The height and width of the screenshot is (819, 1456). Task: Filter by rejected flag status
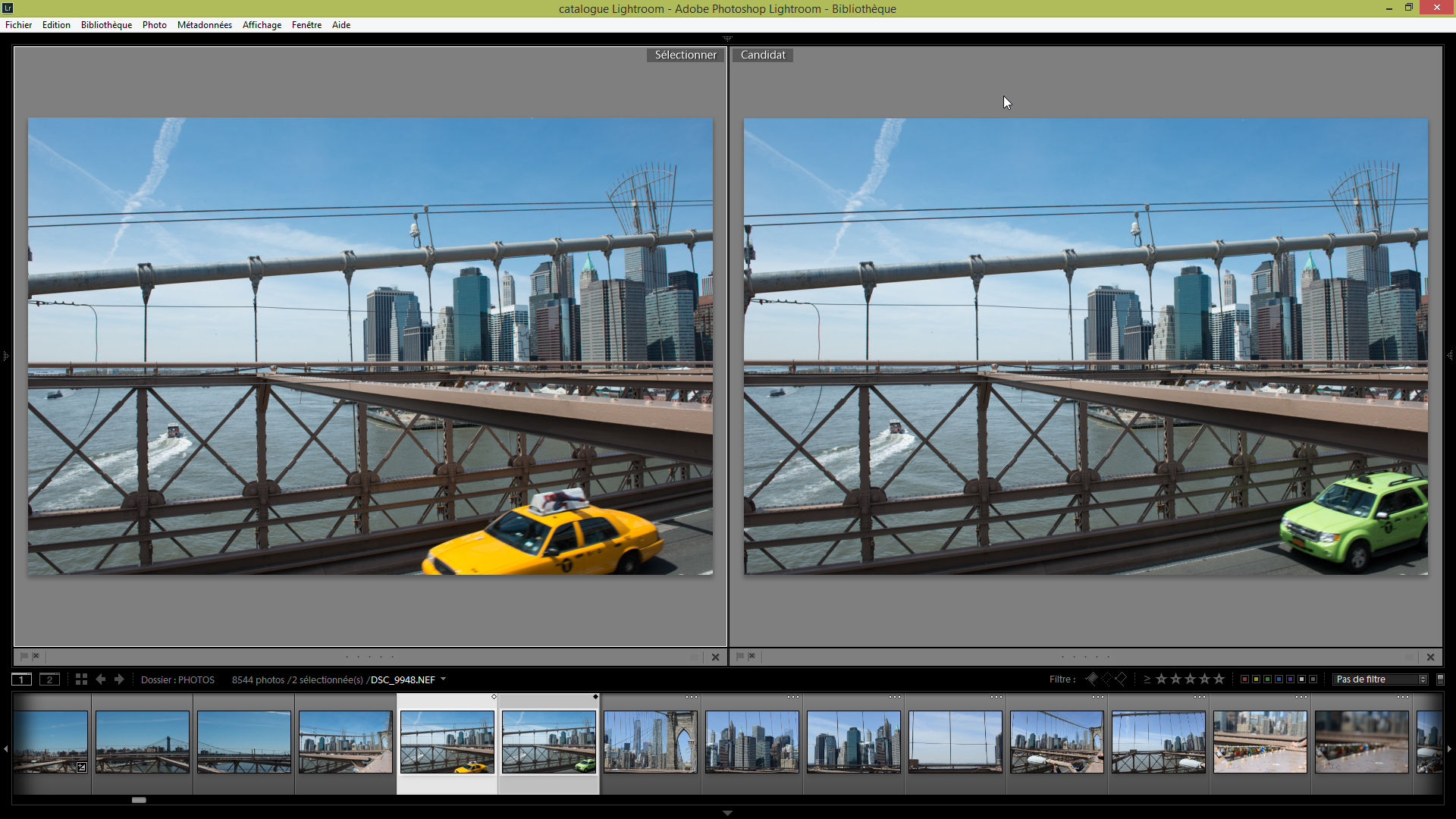click(x=1121, y=679)
